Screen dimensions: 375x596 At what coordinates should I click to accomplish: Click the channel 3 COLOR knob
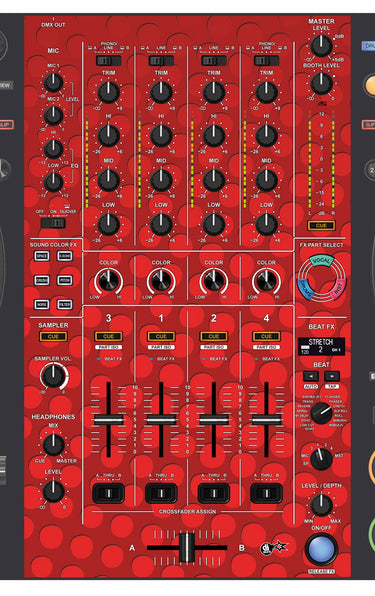[x=108, y=281]
